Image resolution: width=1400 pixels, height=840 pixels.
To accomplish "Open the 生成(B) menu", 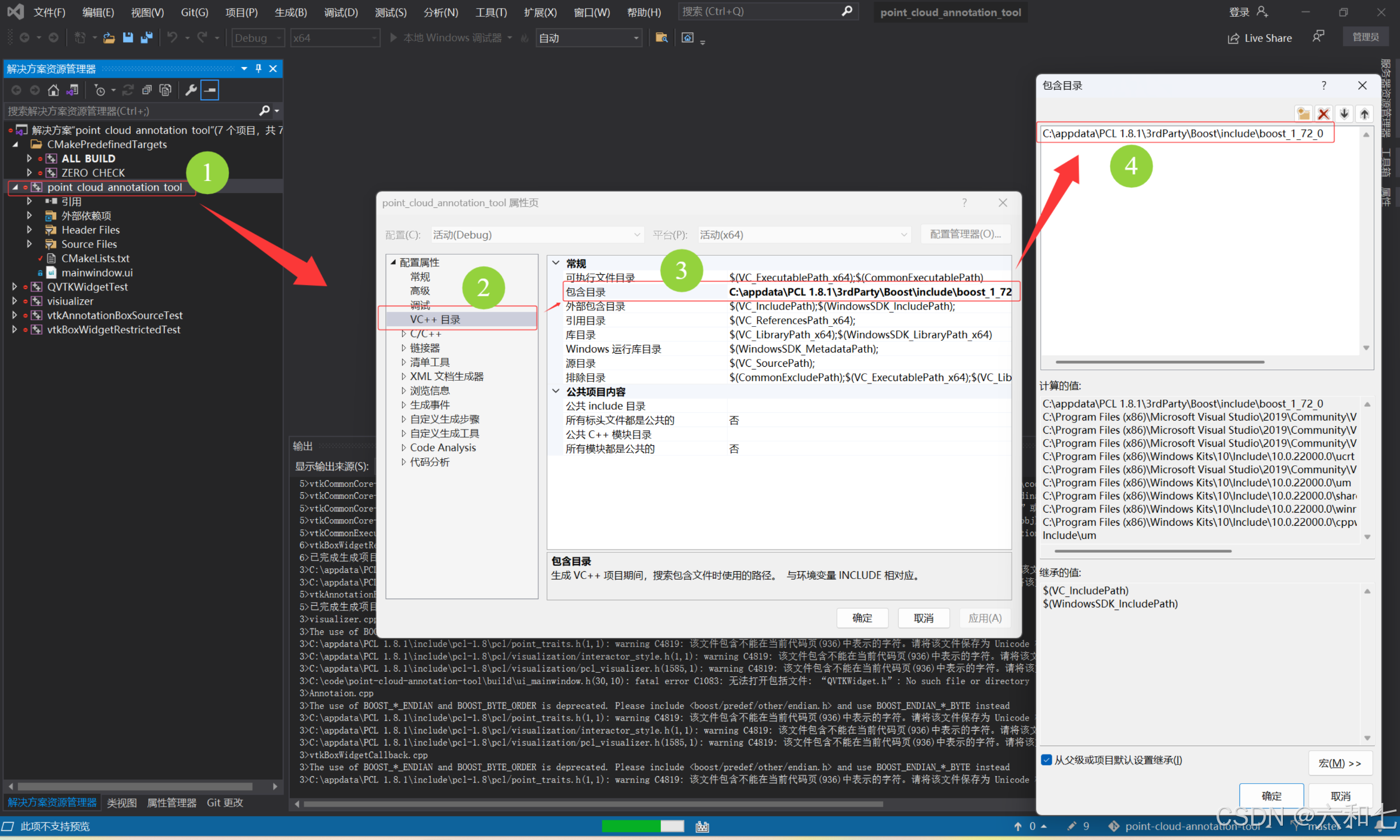I will click(x=290, y=12).
